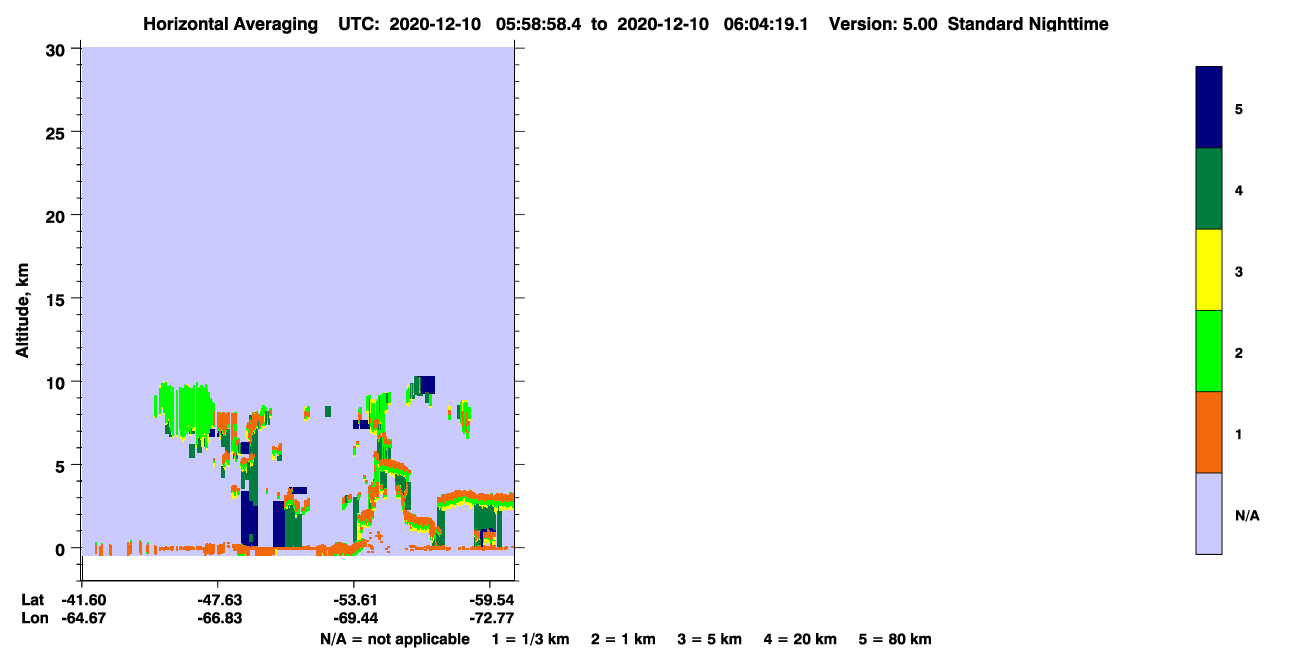Click the large bright green cloud patch near 8 km
Viewport: 1300px width, 667px height.
[x=188, y=410]
